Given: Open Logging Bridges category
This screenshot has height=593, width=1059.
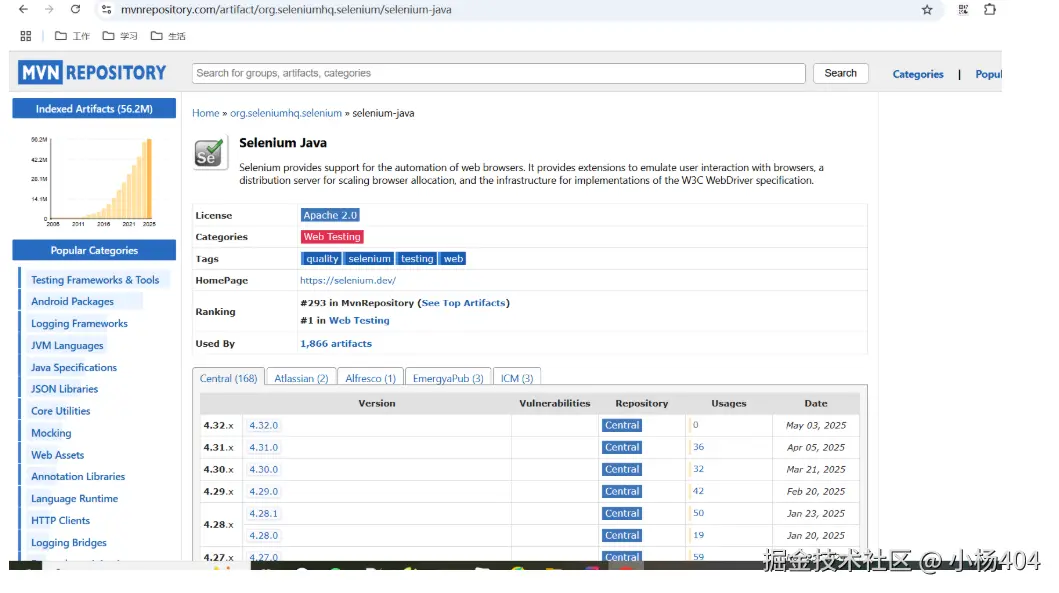Looking at the screenshot, I should pyautogui.click(x=68, y=542).
